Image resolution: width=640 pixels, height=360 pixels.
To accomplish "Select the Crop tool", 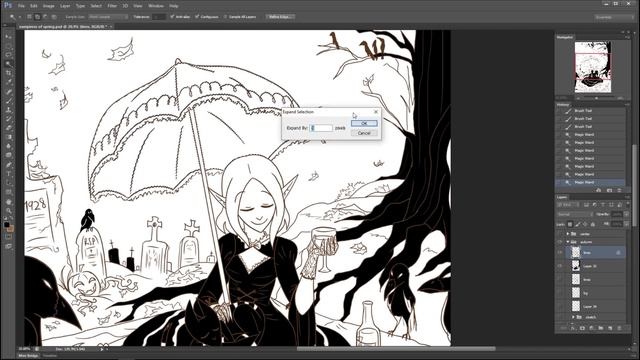I will pos(8,73).
